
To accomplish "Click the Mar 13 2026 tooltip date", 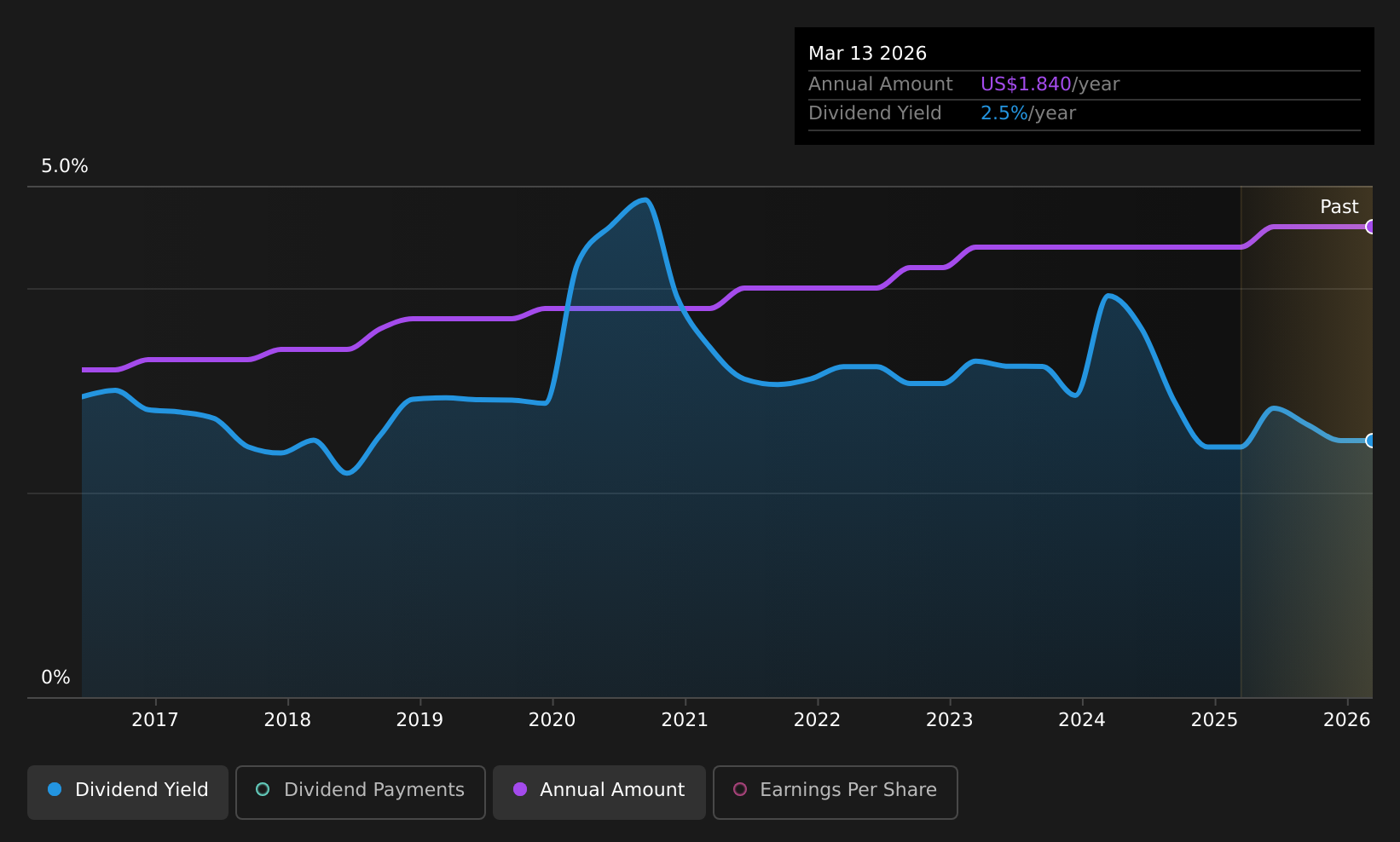I will point(867,54).
